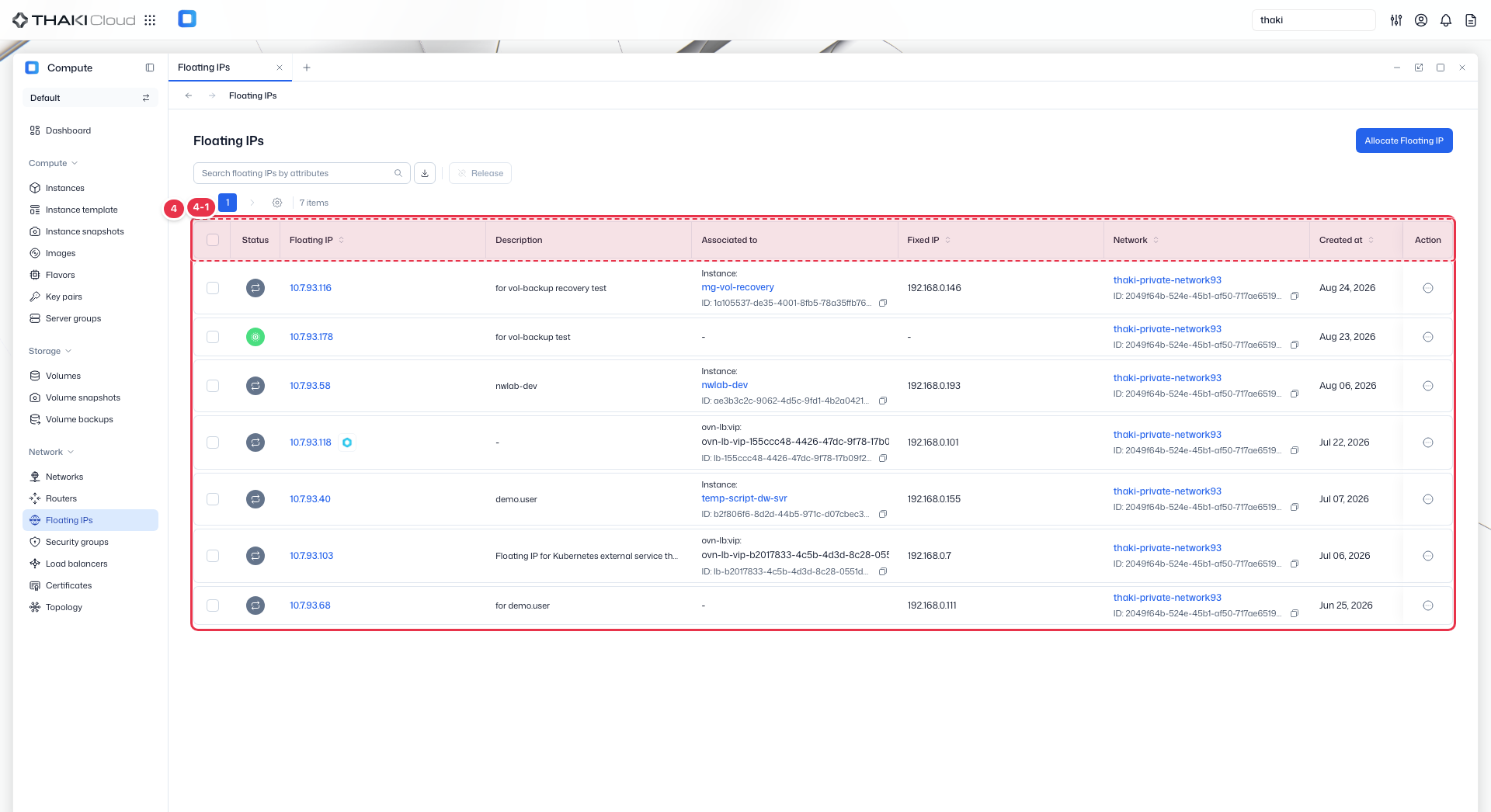The image size is (1491, 812).
Task: Open Security groups in sidebar
Action: 90,542
